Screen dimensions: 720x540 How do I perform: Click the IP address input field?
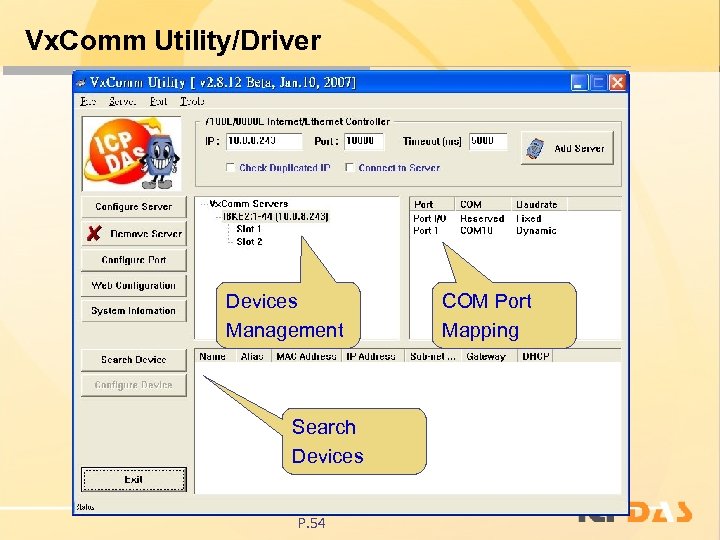[264, 141]
